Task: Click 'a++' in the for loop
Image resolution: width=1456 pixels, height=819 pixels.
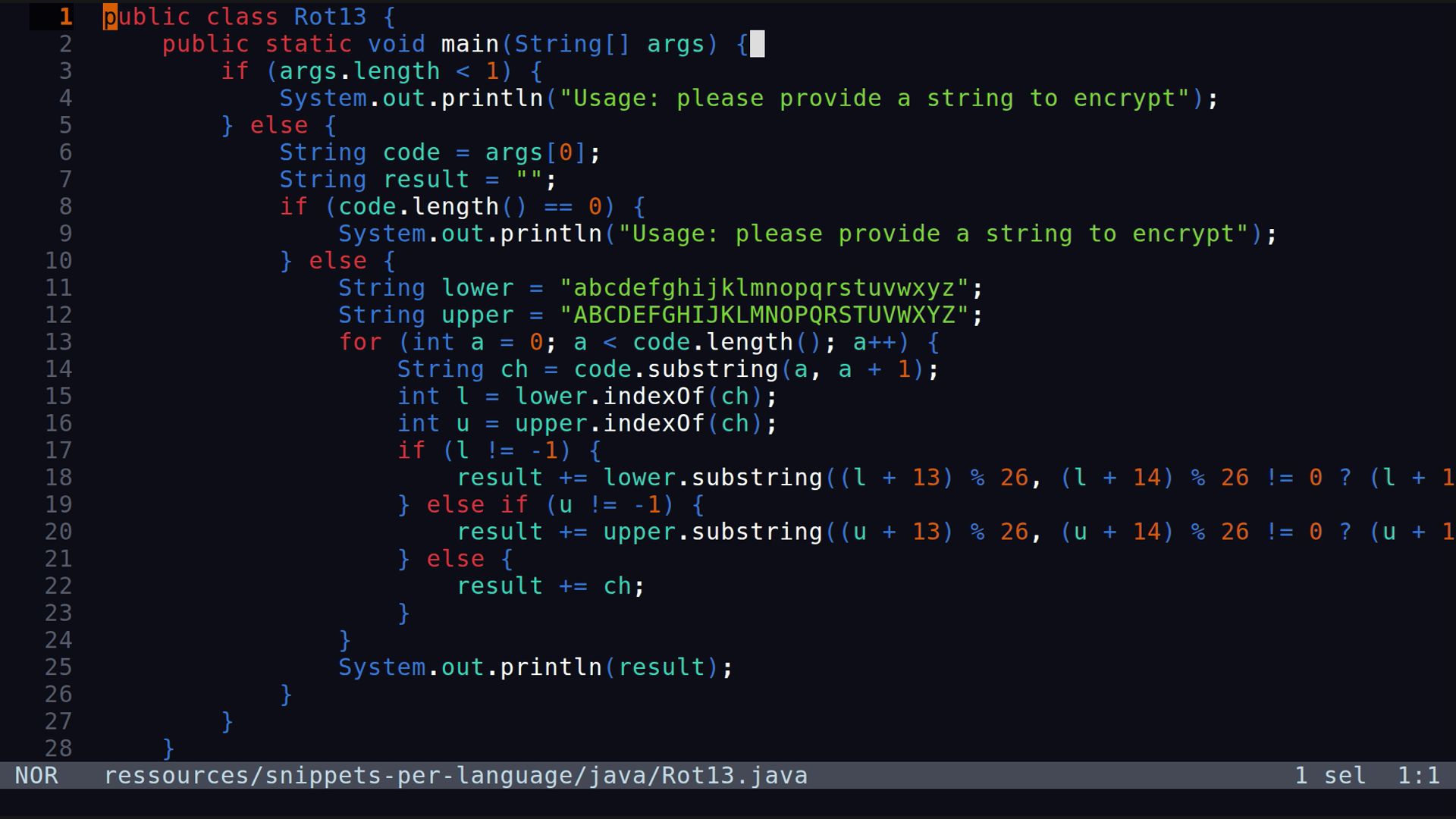Action: point(875,342)
